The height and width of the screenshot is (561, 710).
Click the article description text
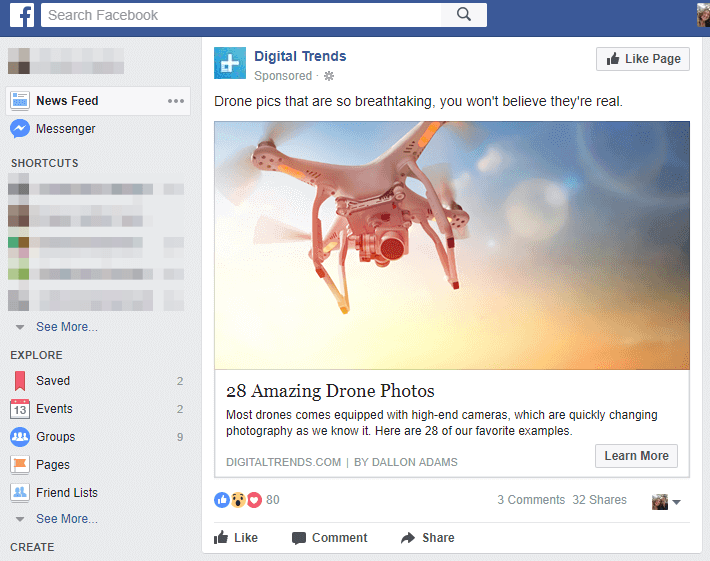pos(441,423)
